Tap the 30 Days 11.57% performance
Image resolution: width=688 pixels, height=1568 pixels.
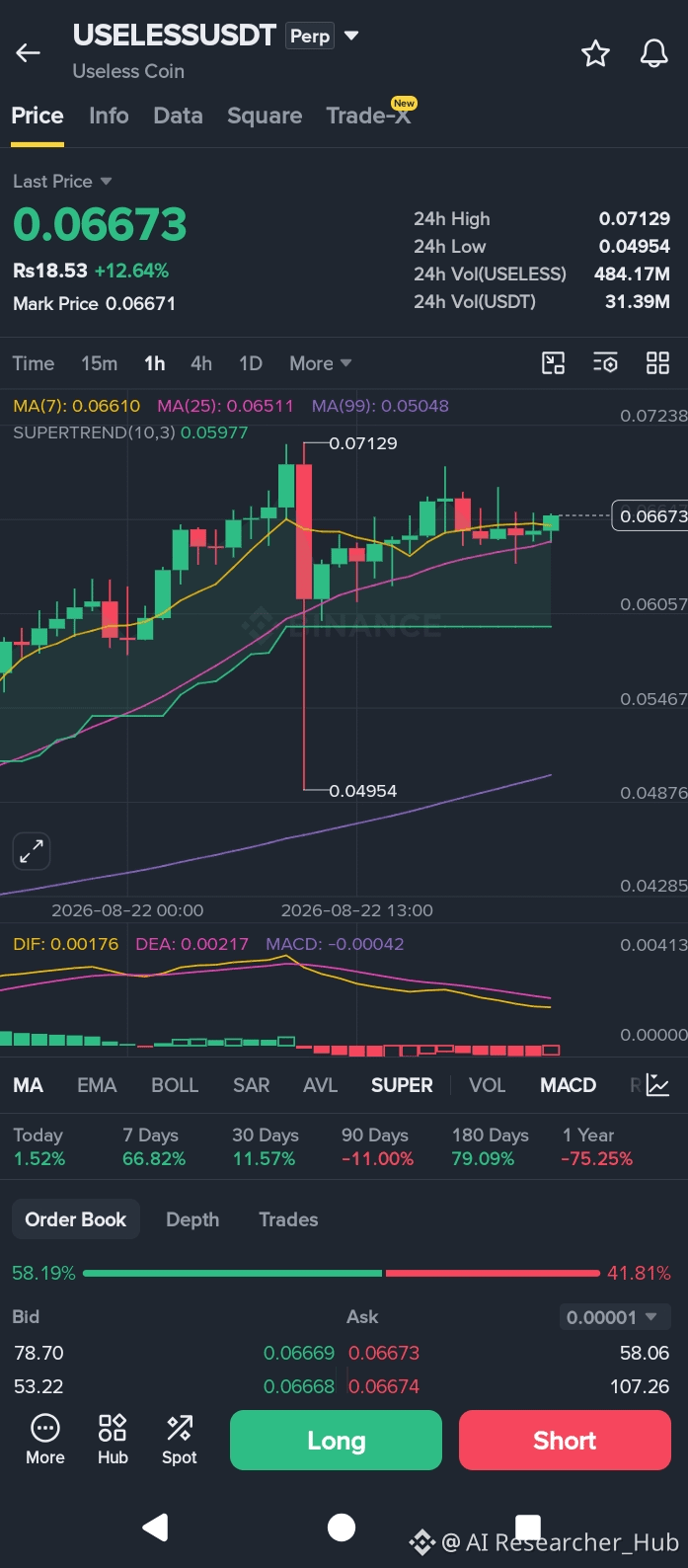tap(265, 1147)
